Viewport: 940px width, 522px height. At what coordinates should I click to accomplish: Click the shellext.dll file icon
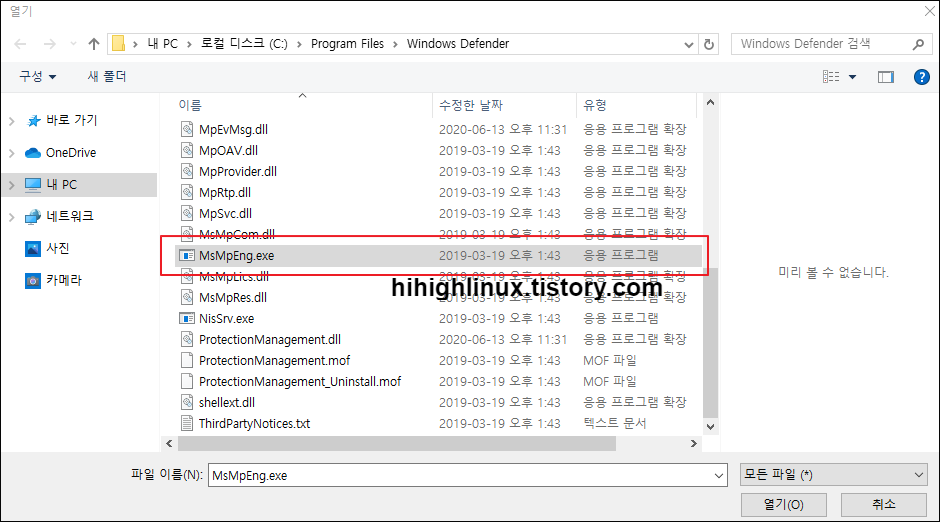pyautogui.click(x=187, y=402)
